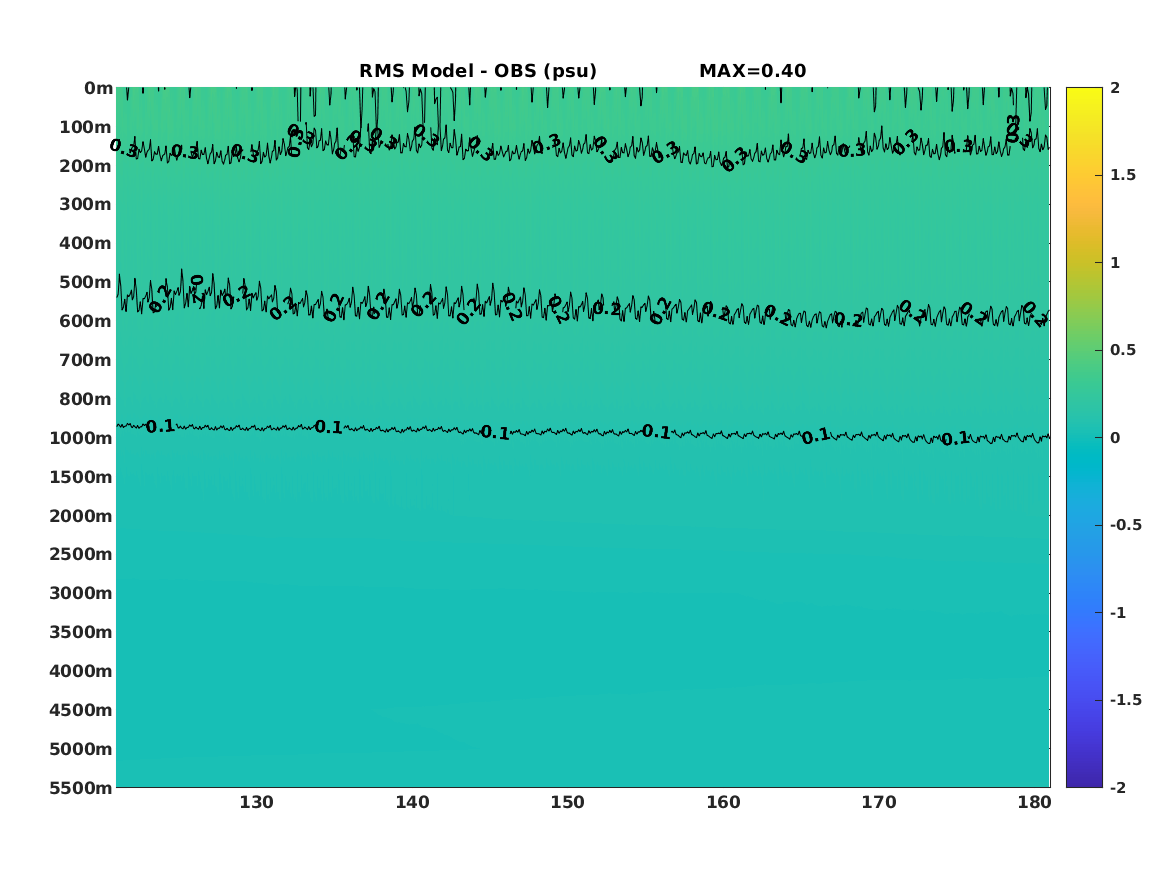Click the '2500m' depth axis label

[80, 554]
